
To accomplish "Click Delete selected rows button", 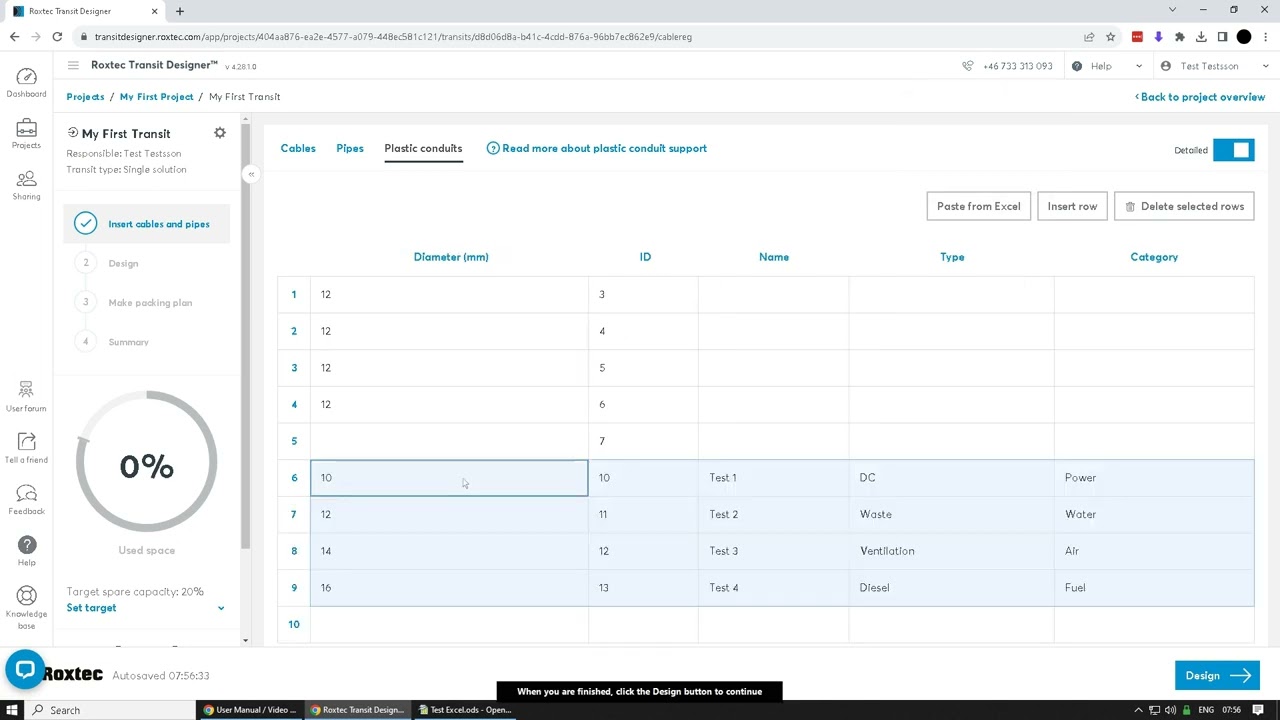I will pyautogui.click(x=1184, y=206).
